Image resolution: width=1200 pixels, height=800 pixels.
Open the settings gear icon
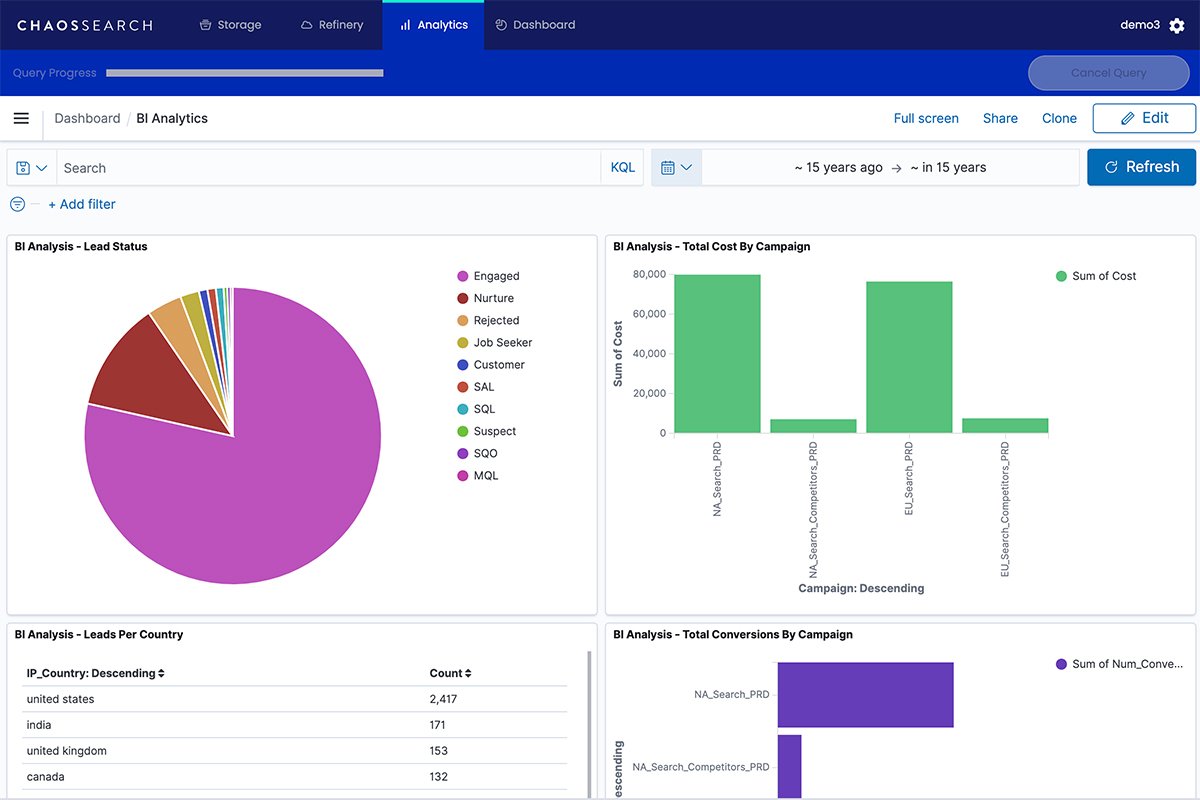tap(1176, 25)
